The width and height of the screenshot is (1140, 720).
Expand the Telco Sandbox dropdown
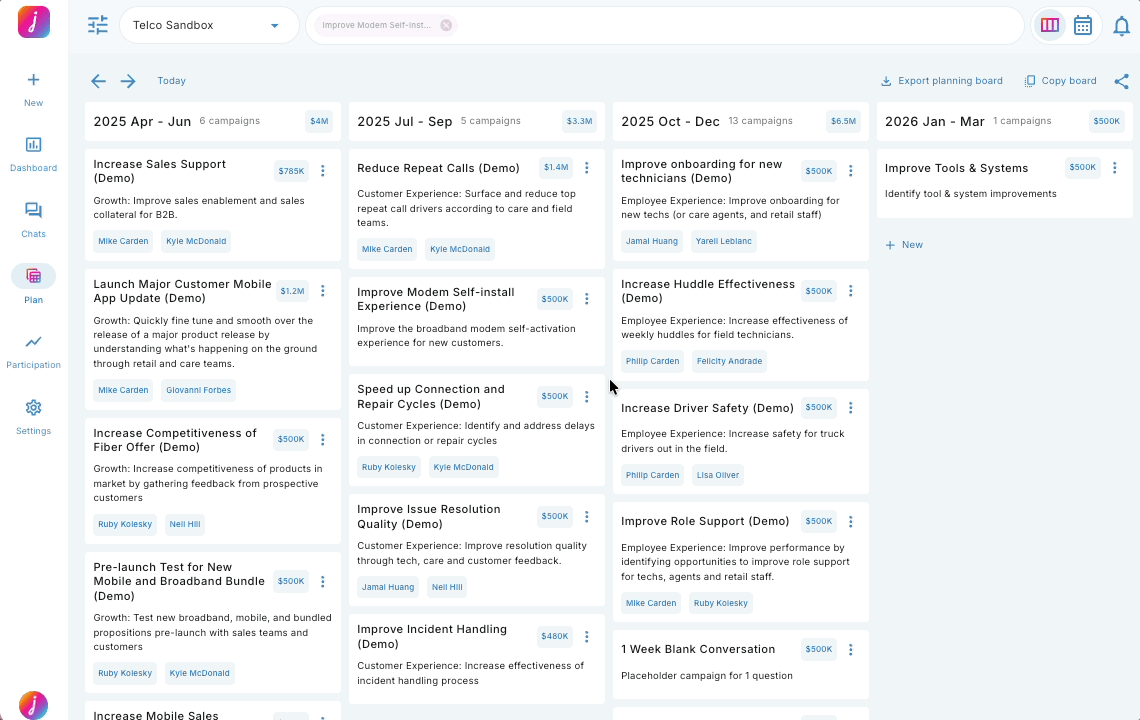click(274, 26)
